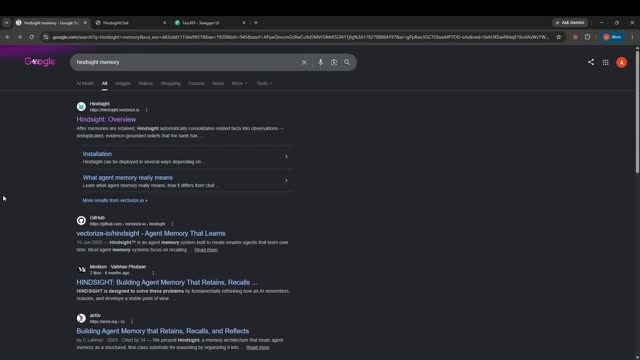
Task: Click the Ask Gemini button
Action: (x=570, y=23)
